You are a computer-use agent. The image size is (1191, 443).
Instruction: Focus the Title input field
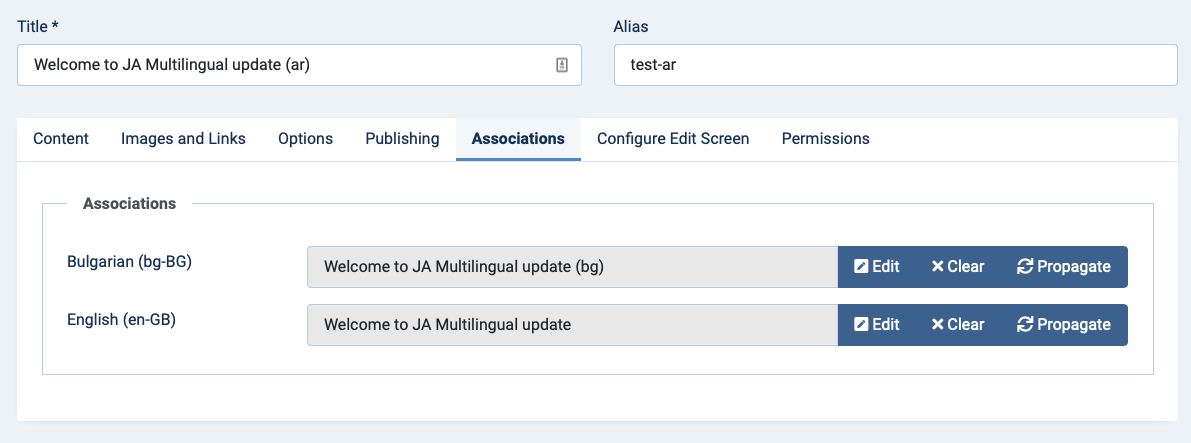299,65
